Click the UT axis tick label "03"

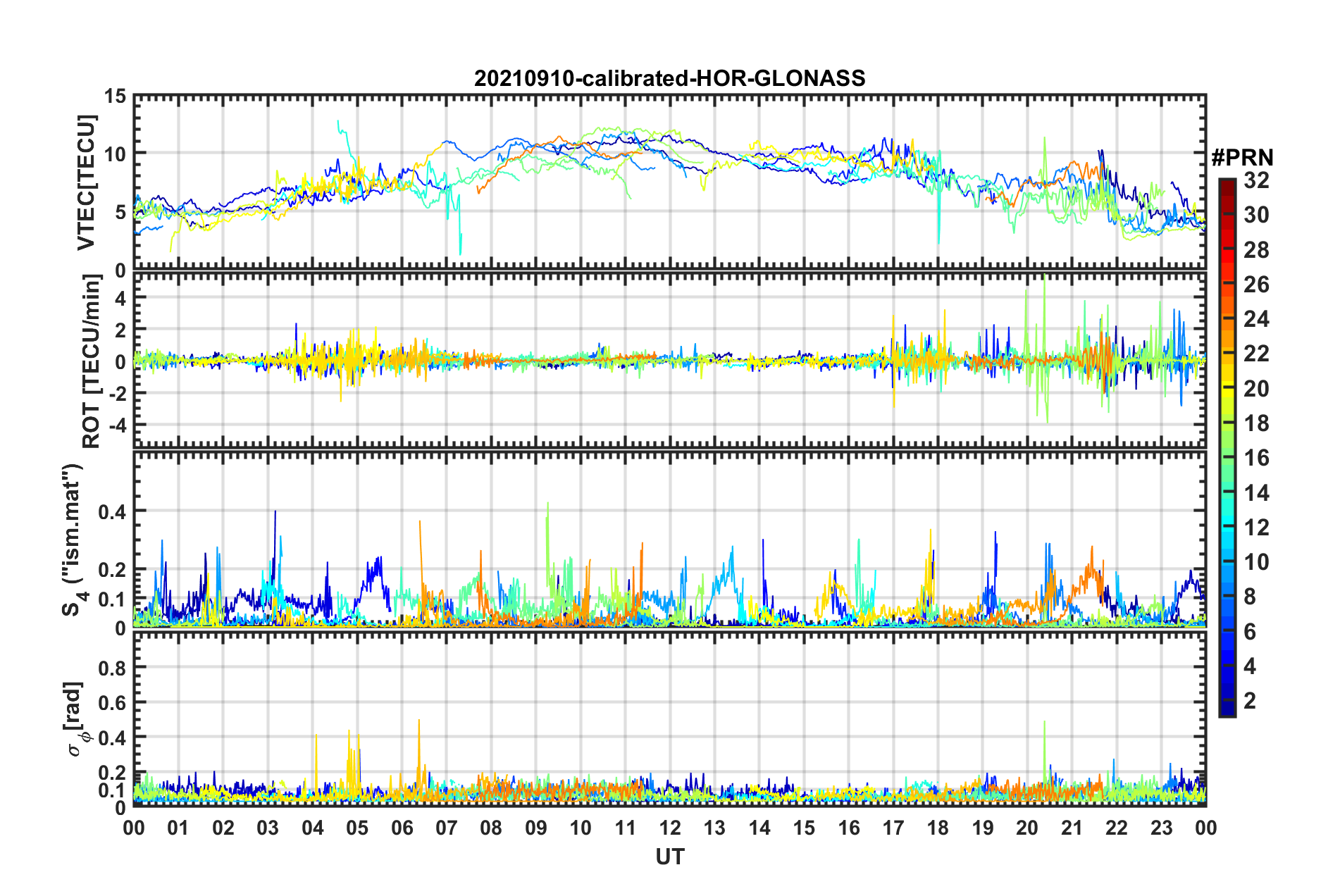268,828
